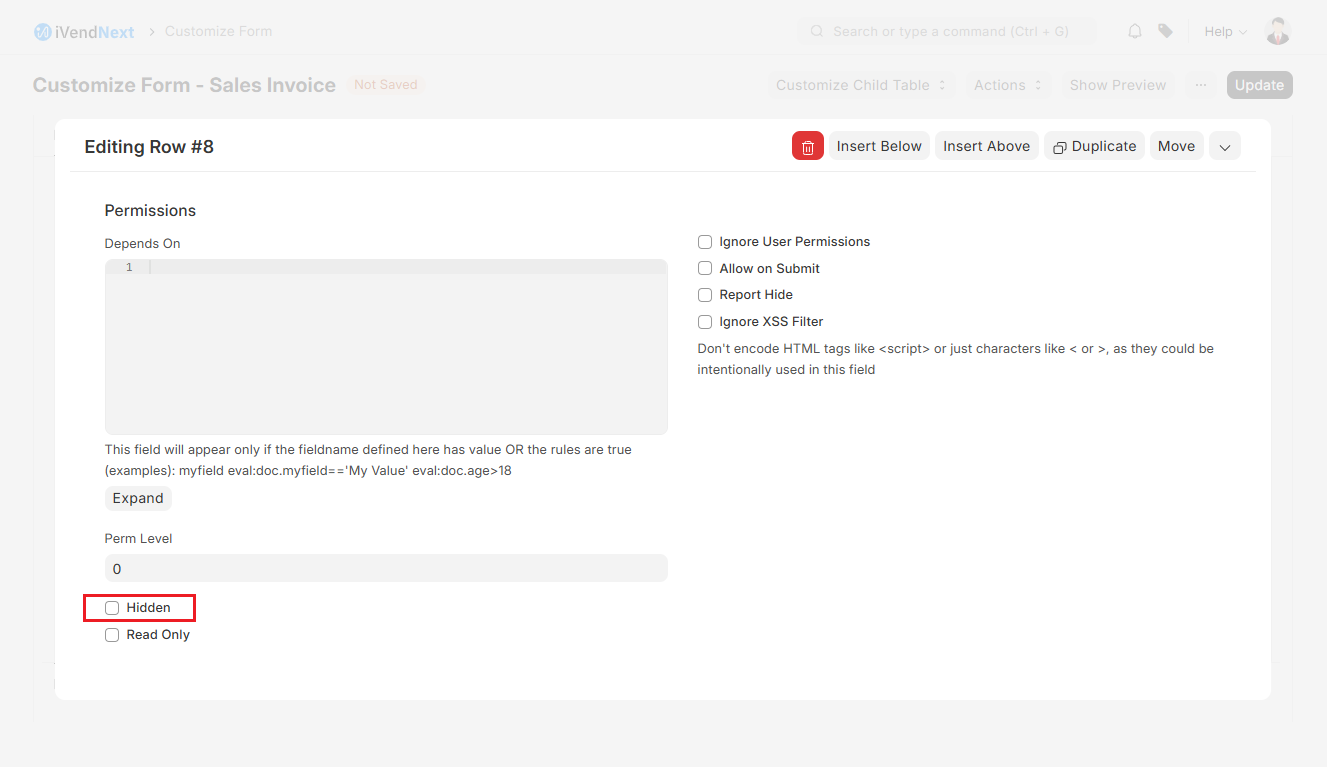Screen dimensions: 1327x767
Task: Open the Customize Child Table dropdown
Action: pos(861,85)
